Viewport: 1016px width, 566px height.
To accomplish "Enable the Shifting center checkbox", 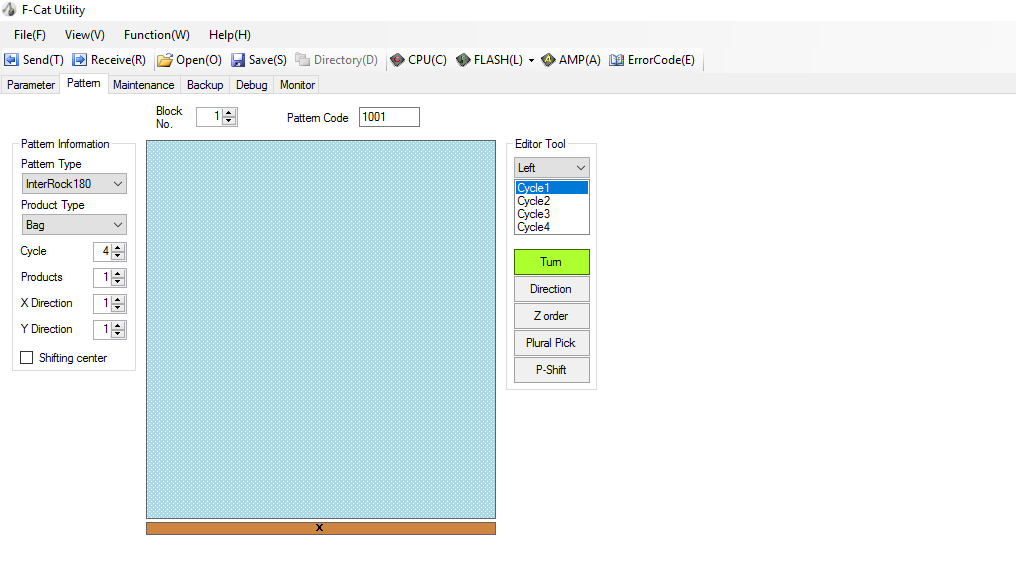I will pyautogui.click(x=27, y=357).
